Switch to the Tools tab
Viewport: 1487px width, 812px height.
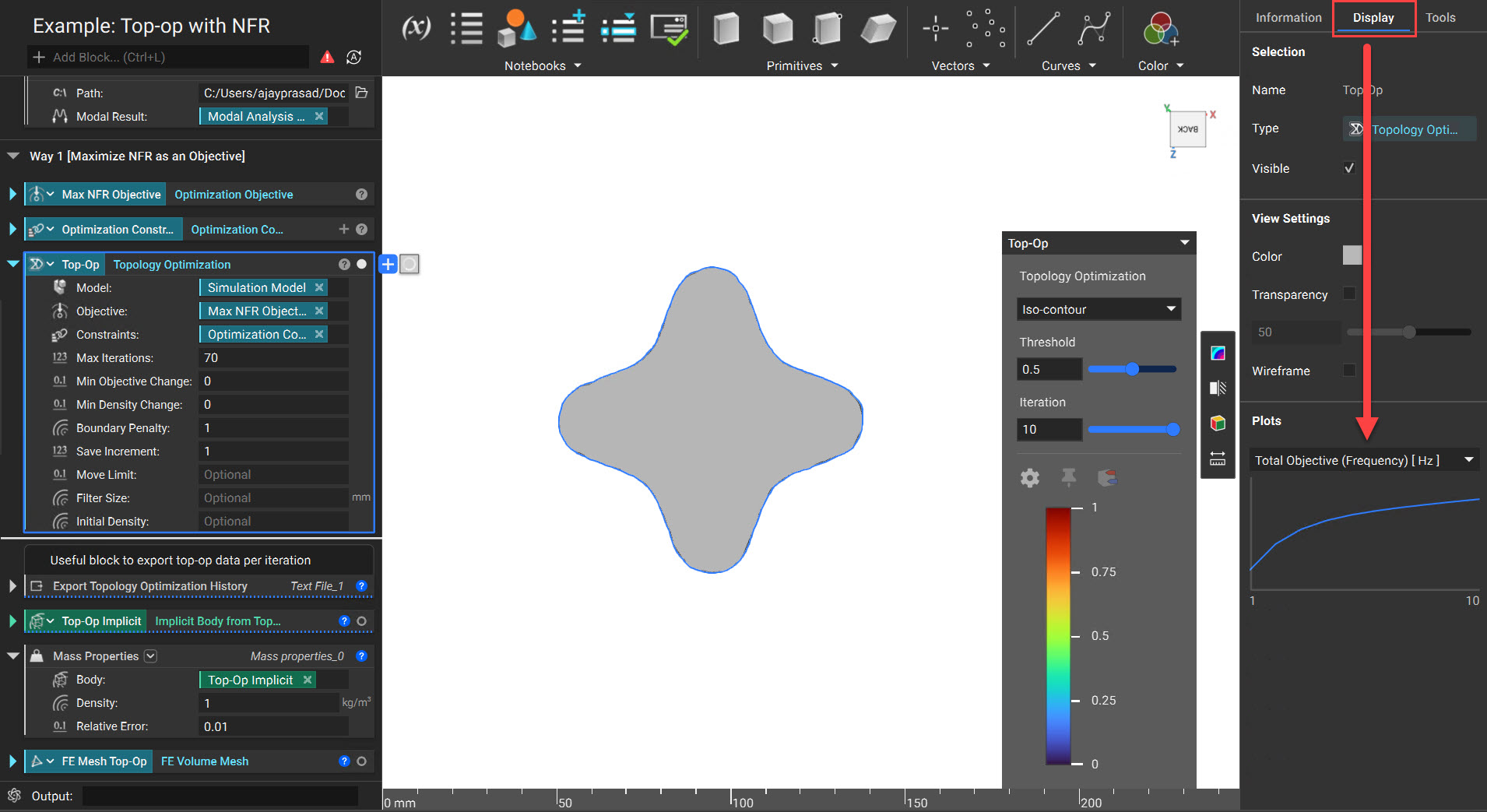[1440, 17]
